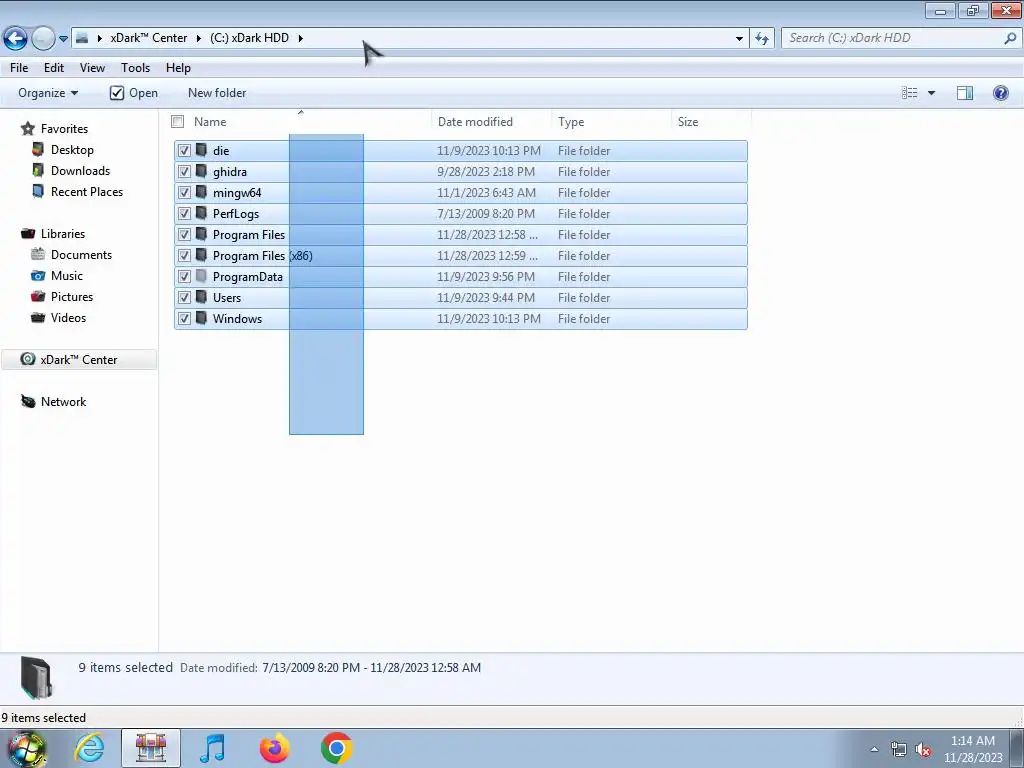Select Libraries in the navigation pane
The height and width of the screenshot is (768, 1024).
(63, 234)
